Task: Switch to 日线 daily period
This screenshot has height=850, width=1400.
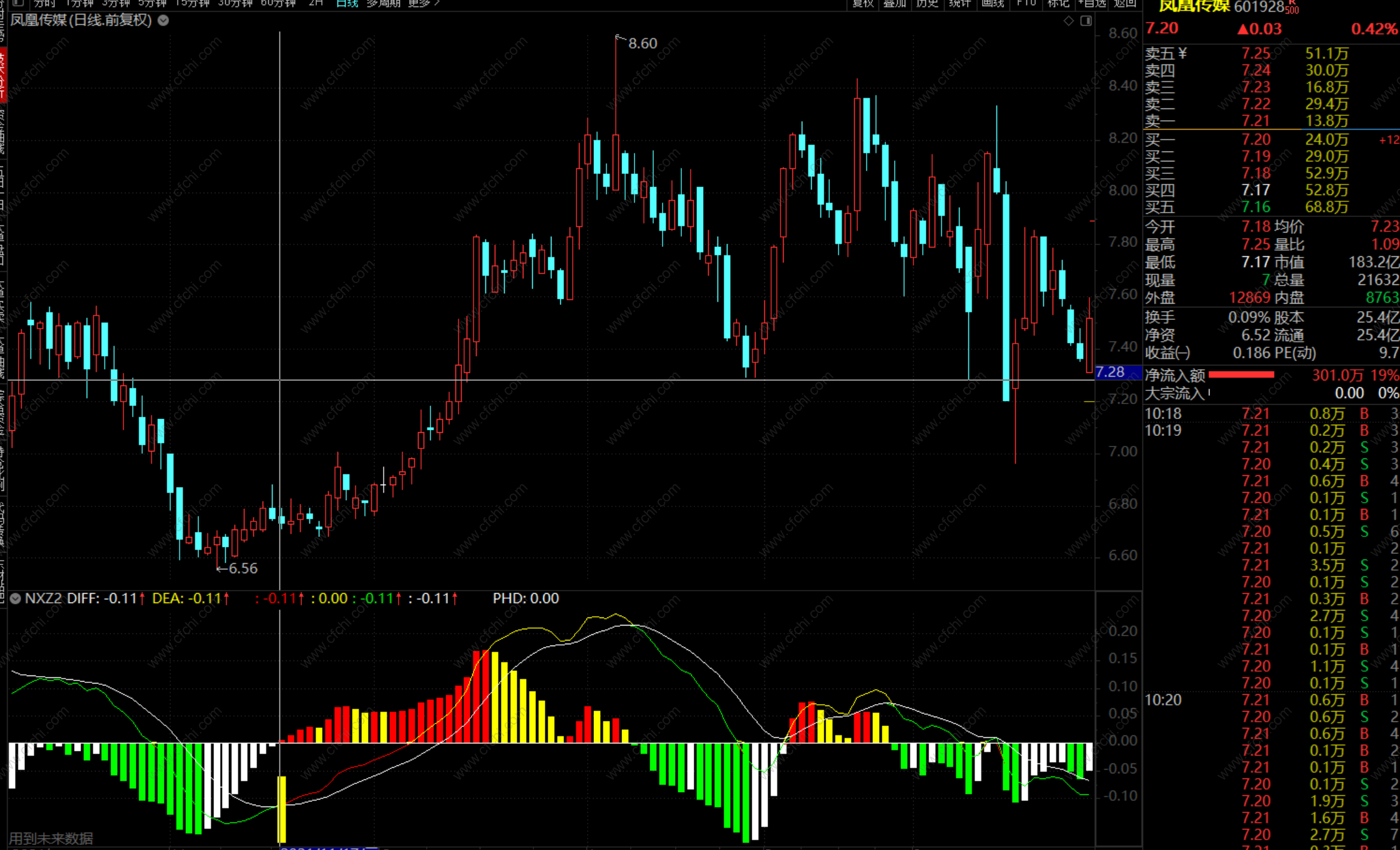Action: 347,3
